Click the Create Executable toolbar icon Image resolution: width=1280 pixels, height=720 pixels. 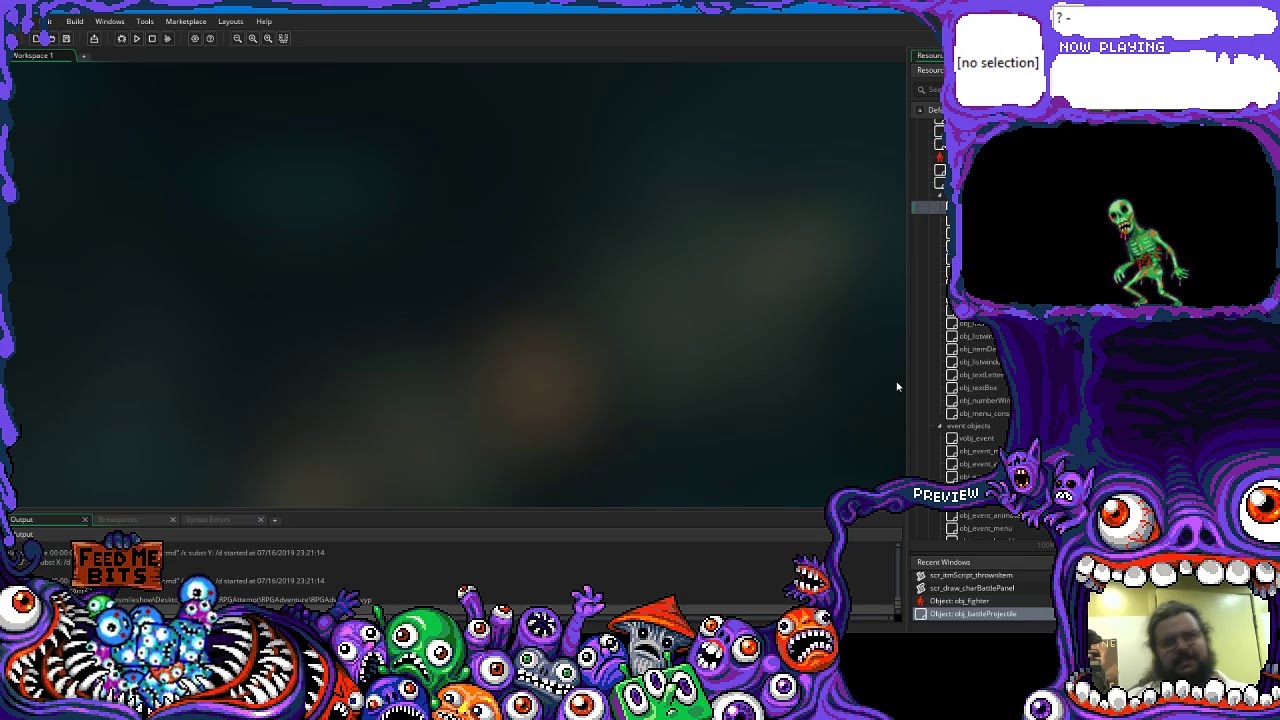coord(94,39)
